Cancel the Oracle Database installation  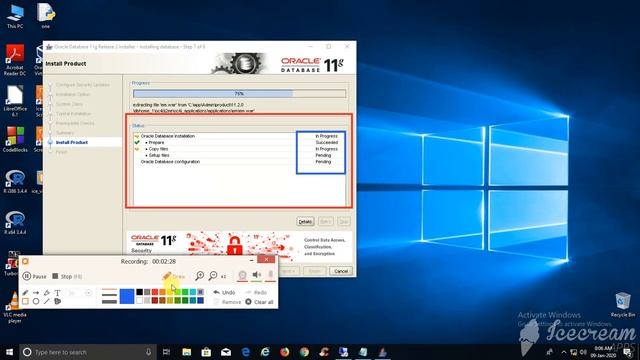(x=341, y=271)
